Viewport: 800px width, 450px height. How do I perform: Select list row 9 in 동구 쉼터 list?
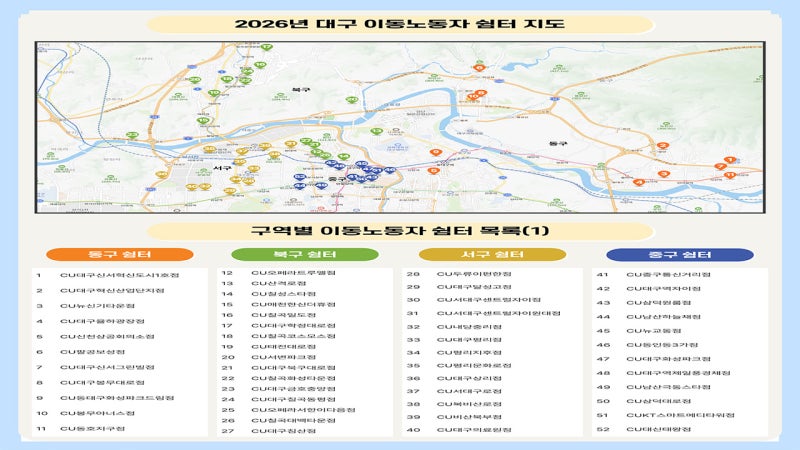click(105, 397)
